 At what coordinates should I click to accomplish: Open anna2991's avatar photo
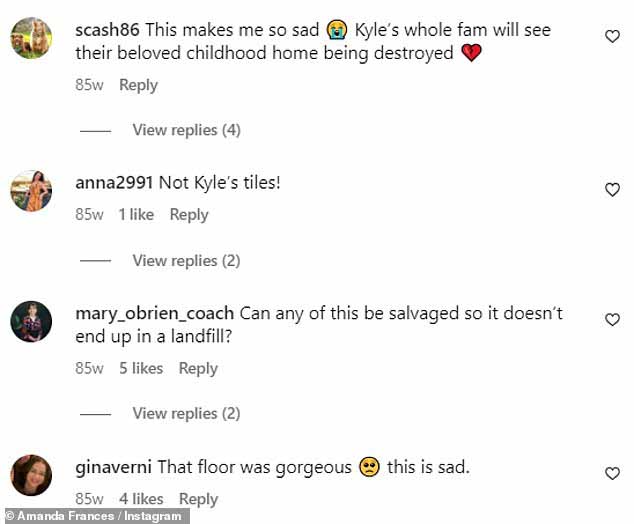tap(31, 191)
